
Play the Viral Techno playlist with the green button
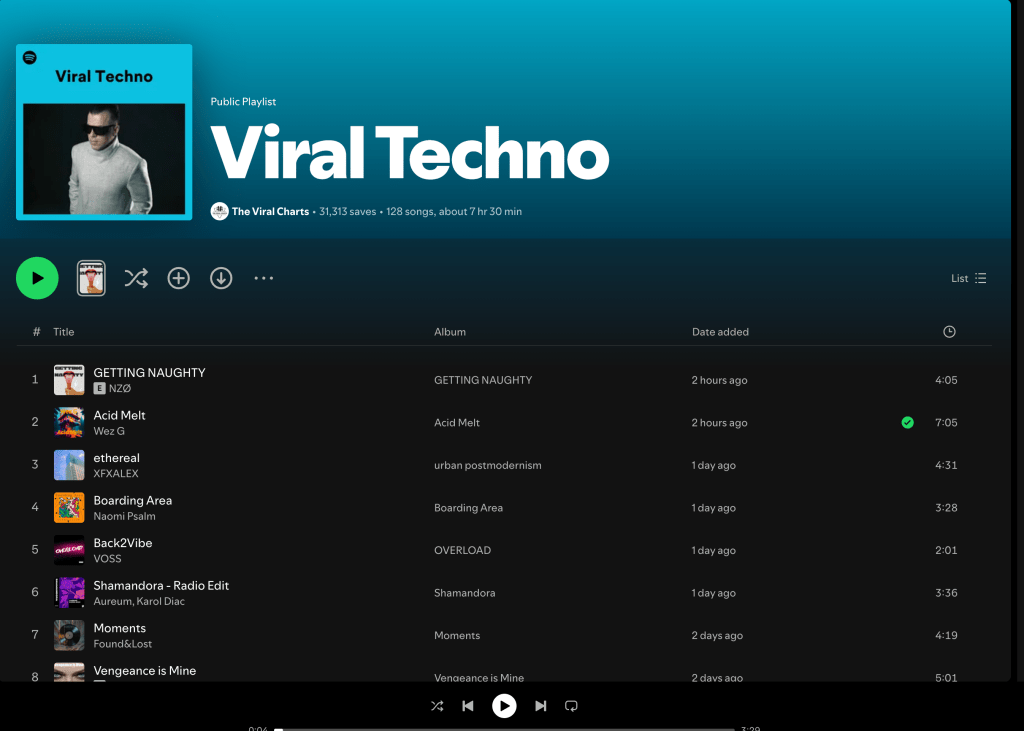coord(37,278)
